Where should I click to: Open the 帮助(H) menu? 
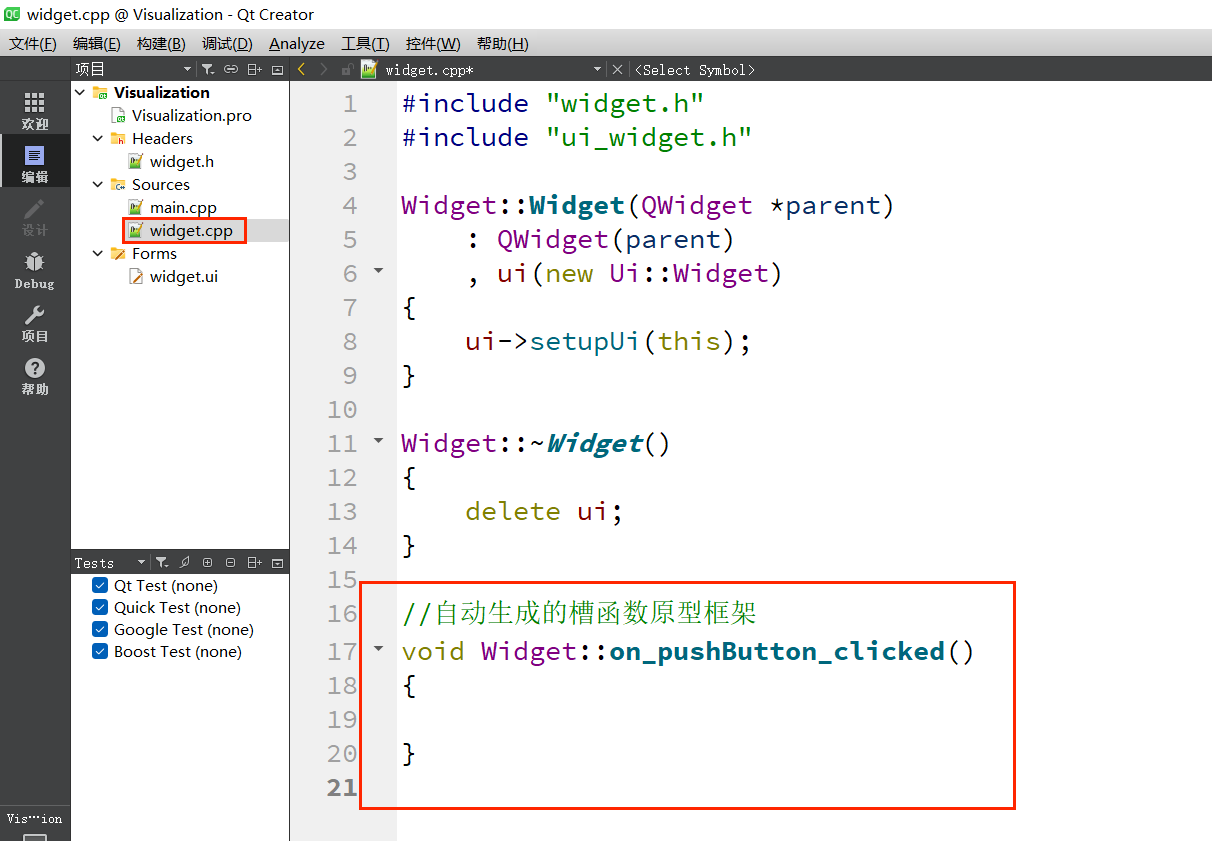point(502,43)
